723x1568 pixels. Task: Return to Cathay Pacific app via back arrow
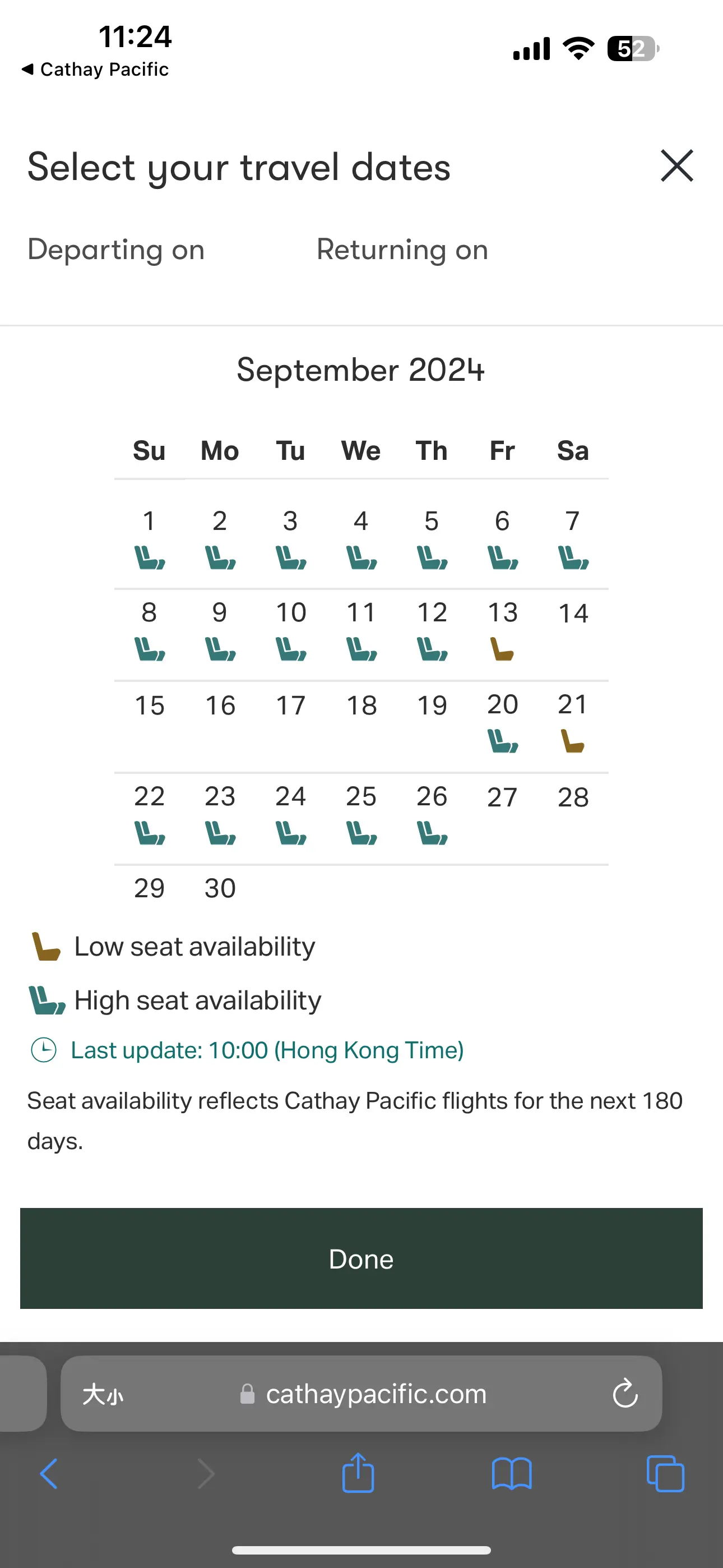(x=95, y=70)
